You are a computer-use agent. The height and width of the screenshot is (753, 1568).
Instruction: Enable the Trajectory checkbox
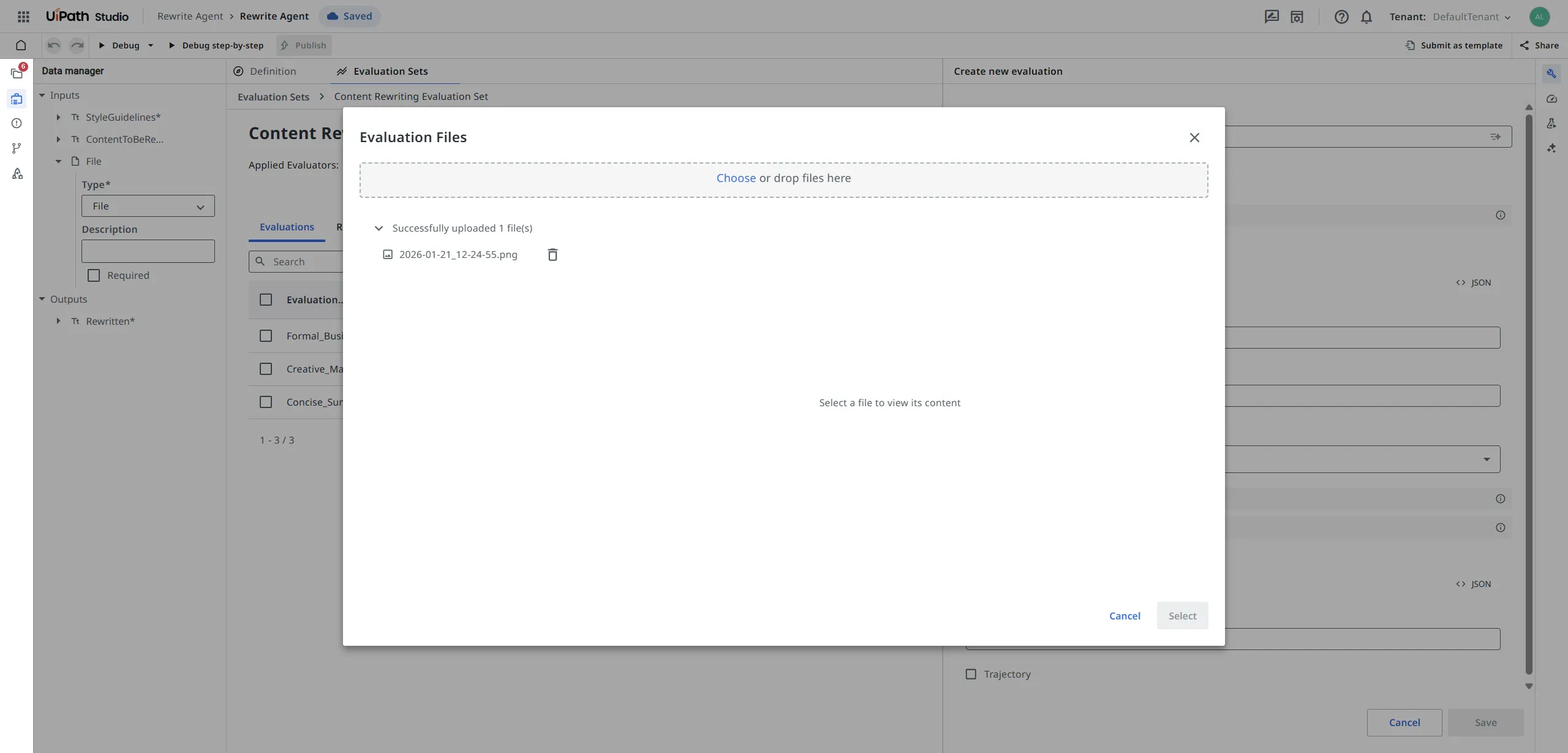(x=971, y=674)
